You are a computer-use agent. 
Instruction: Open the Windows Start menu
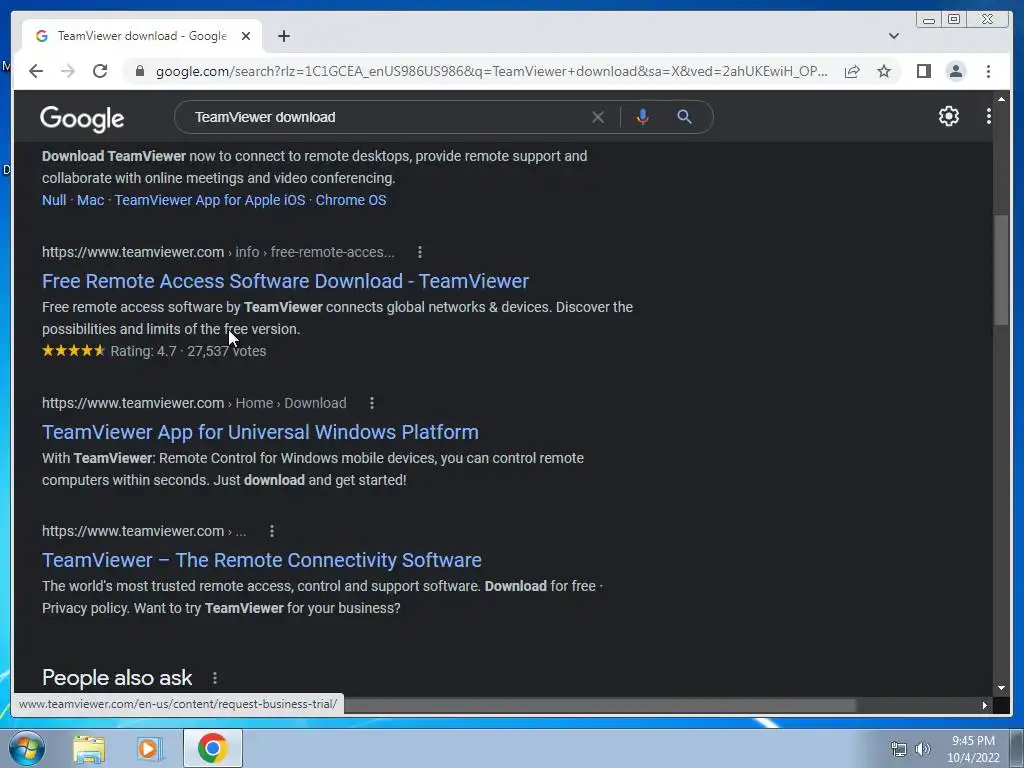pos(27,748)
